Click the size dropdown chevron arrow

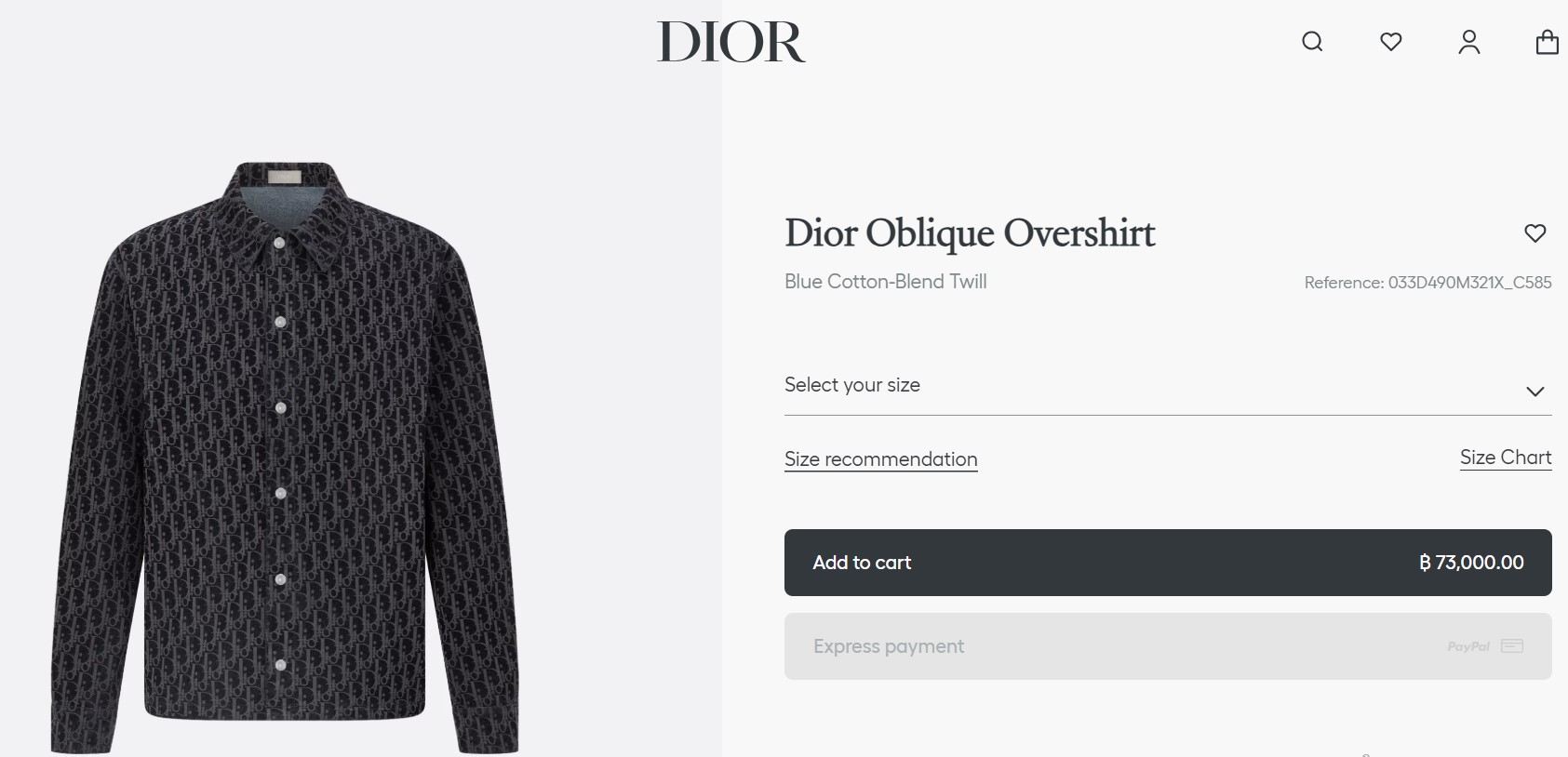coord(1535,392)
